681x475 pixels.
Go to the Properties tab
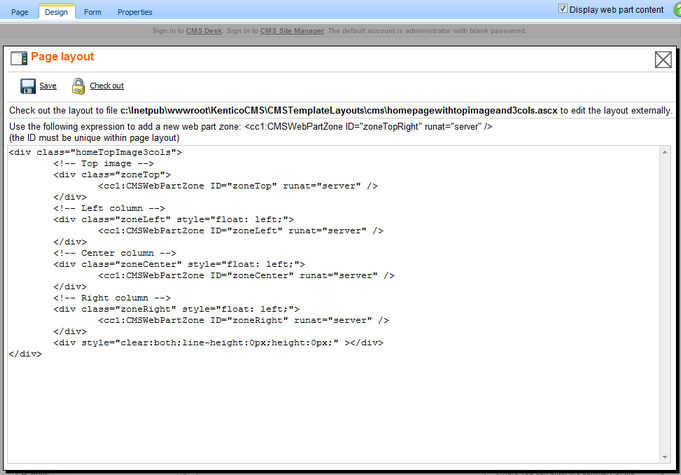click(135, 12)
